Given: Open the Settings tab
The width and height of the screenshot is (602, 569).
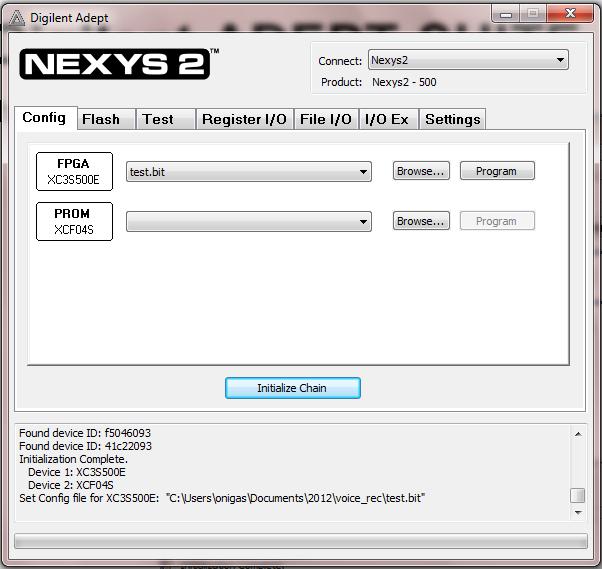Looking at the screenshot, I should (x=452, y=119).
